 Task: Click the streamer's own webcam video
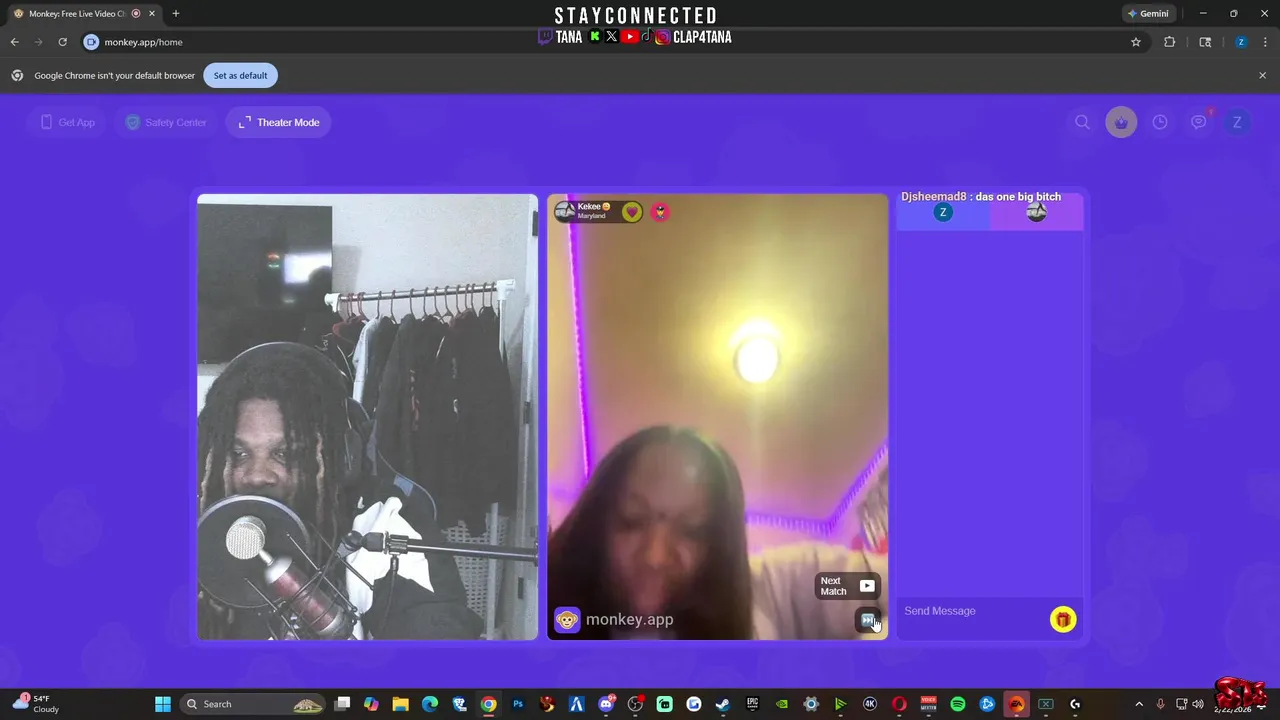pyautogui.click(x=367, y=416)
